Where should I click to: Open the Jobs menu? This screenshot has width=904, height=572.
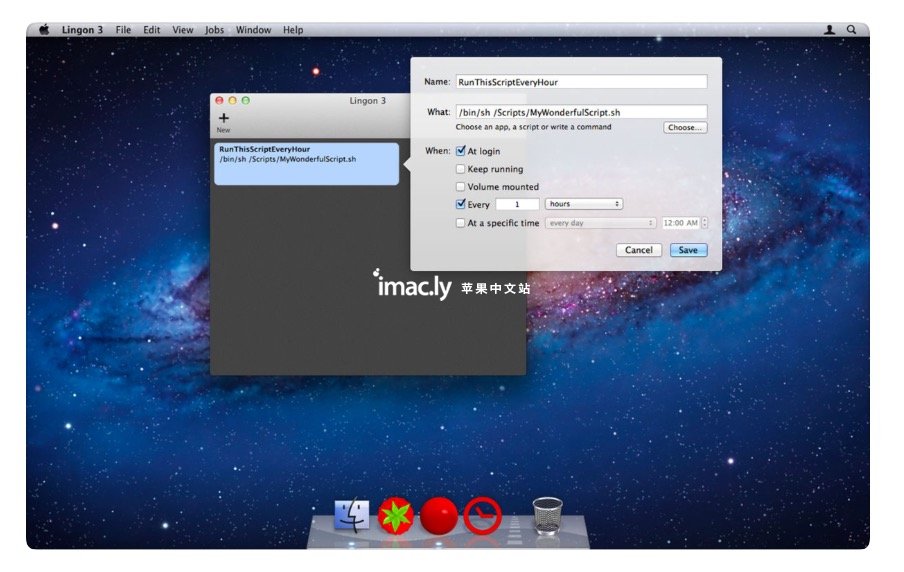[x=214, y=30]
